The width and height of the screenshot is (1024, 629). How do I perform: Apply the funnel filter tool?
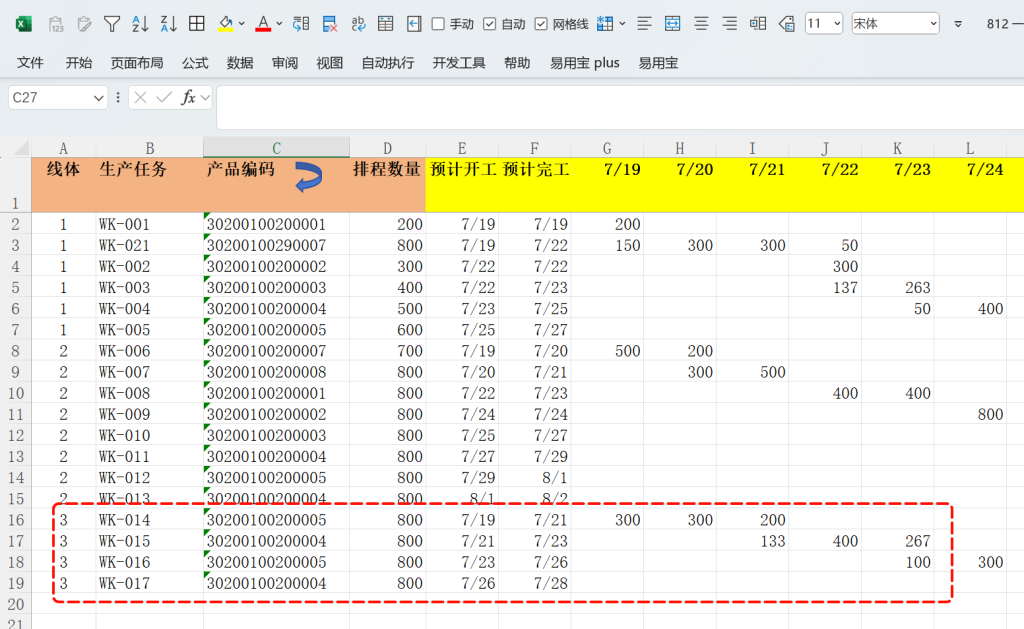112,24
